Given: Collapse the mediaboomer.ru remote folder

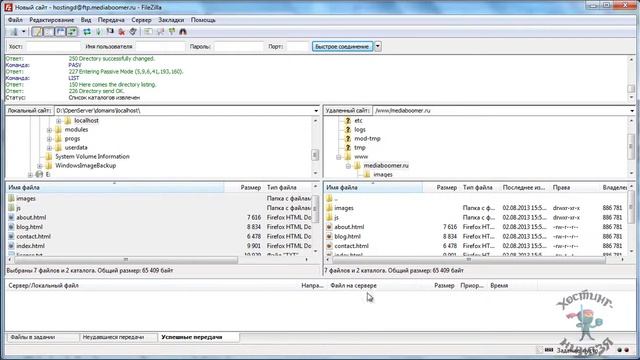Looking at the screenshot, I should click(348, 166).
